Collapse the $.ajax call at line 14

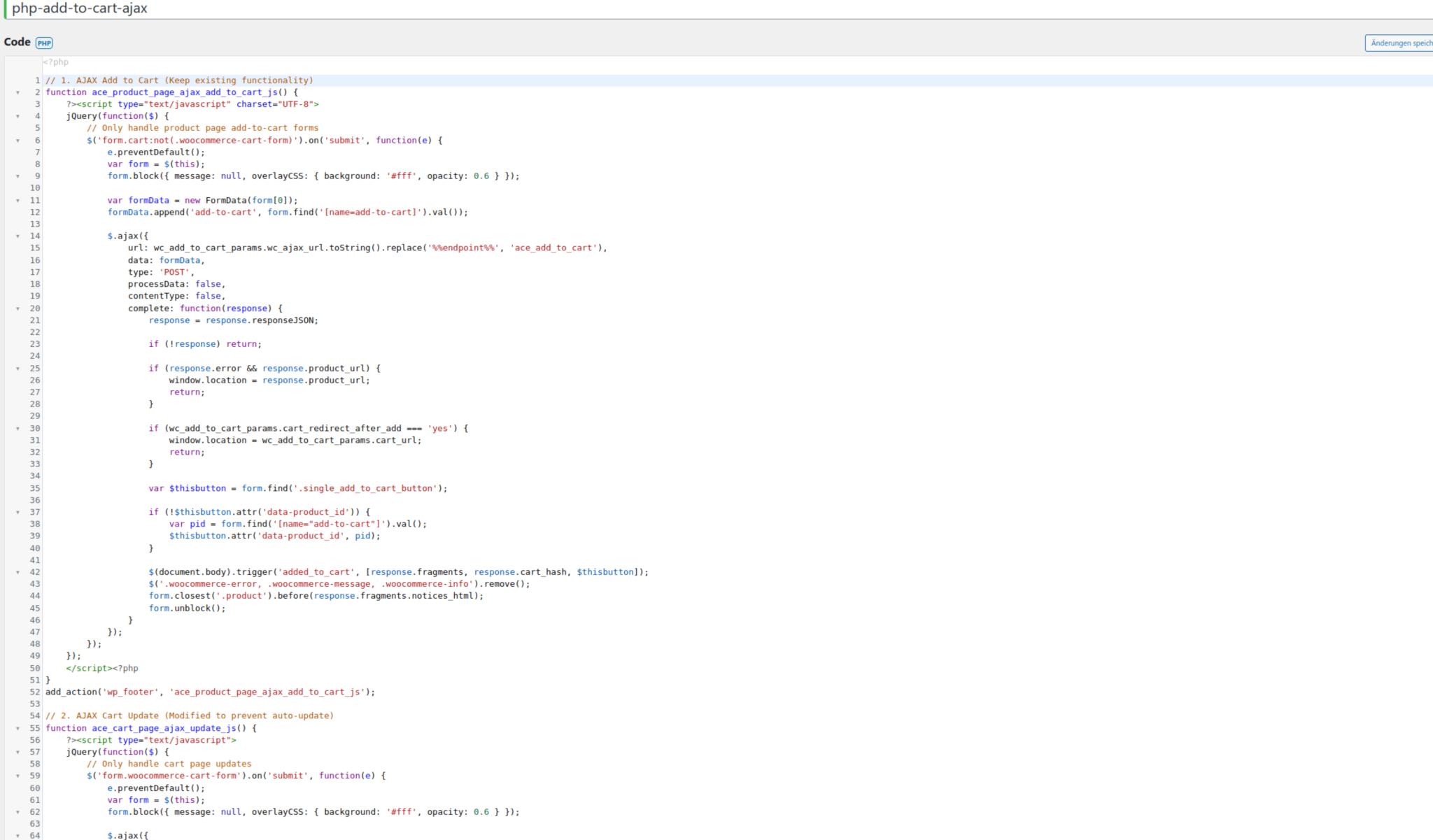[x=17, y=236]
